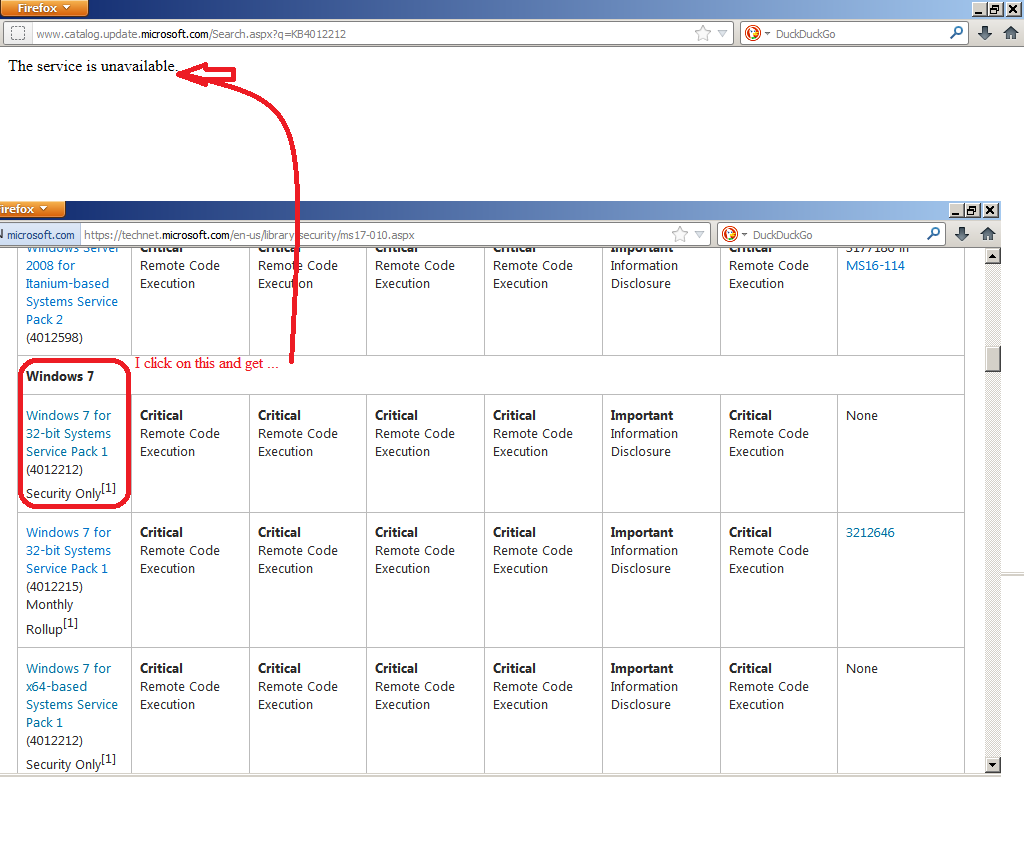Image resolution: width=1024 pixels, height=864 pixels.
Task: Open the Windows Server 2008 Itanium-based Systems link
Action: pyautogui.click(x=72, y=283)
